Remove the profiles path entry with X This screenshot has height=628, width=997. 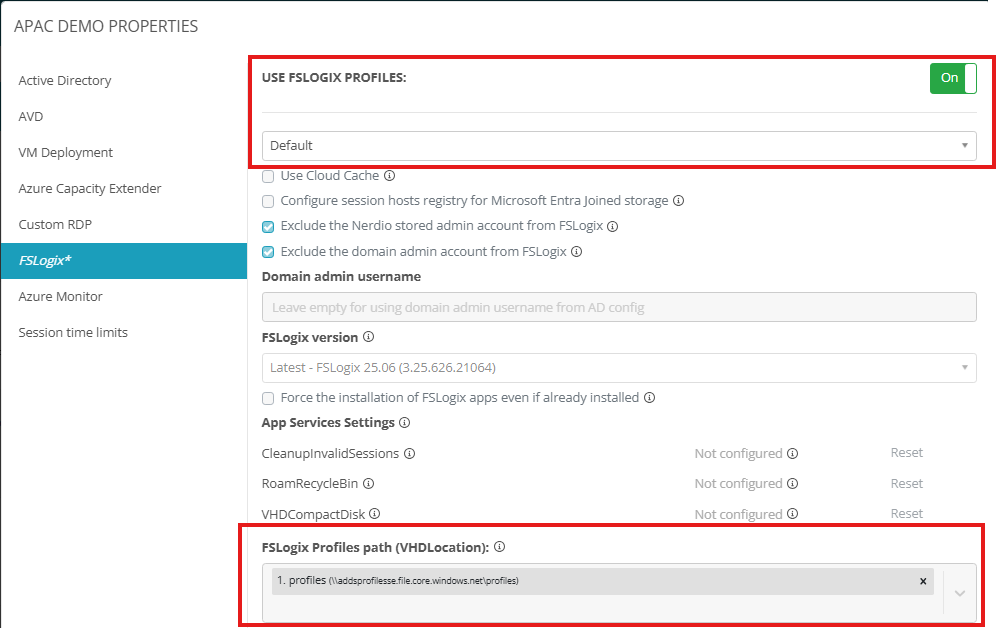[x=923, y=581]
